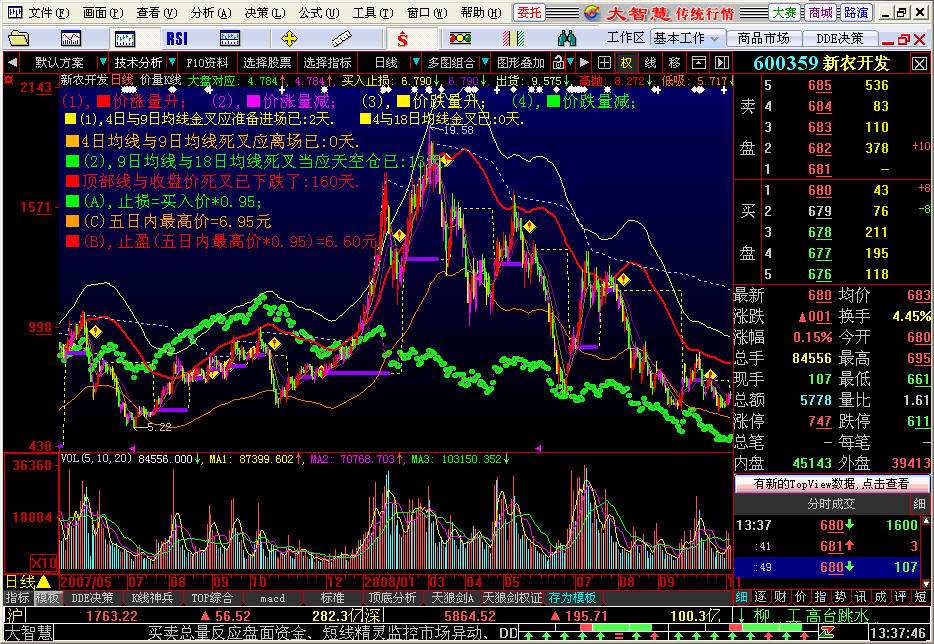
Task: Click the 委托 order button
Action: pos(529,13)
